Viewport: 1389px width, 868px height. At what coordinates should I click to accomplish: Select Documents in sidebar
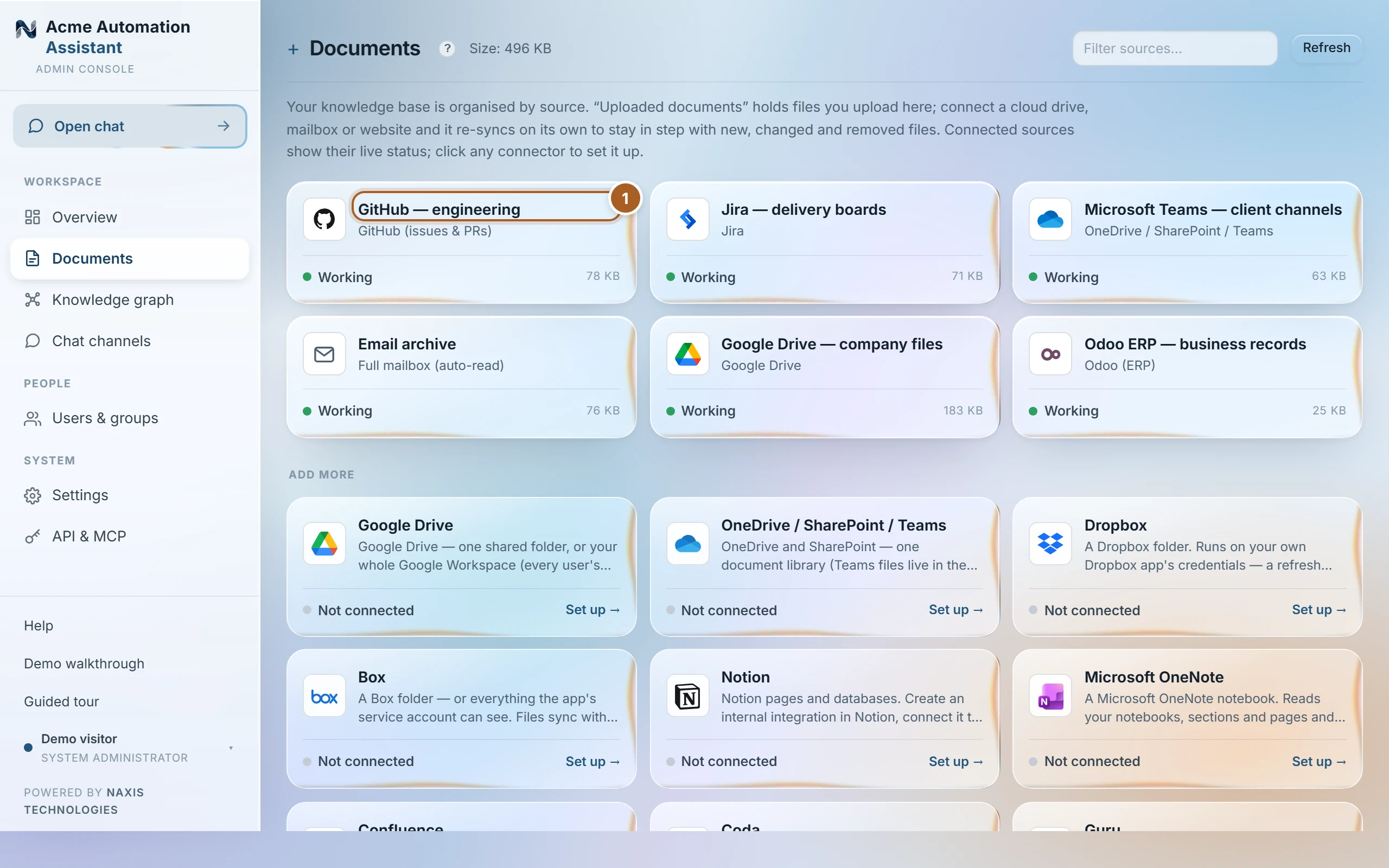click(x=130, y=258)
